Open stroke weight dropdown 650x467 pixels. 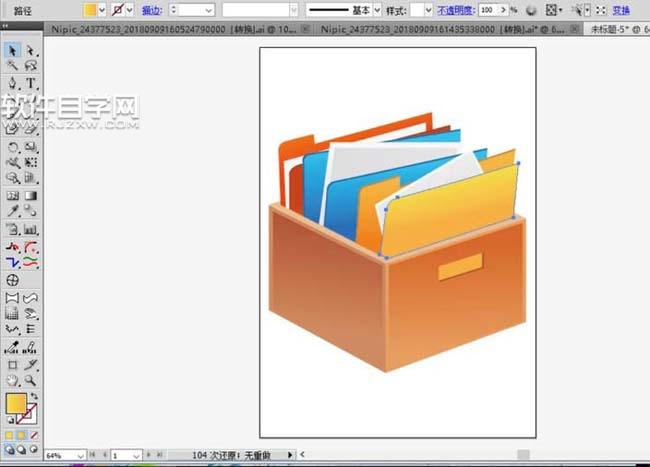pos(209,10)
